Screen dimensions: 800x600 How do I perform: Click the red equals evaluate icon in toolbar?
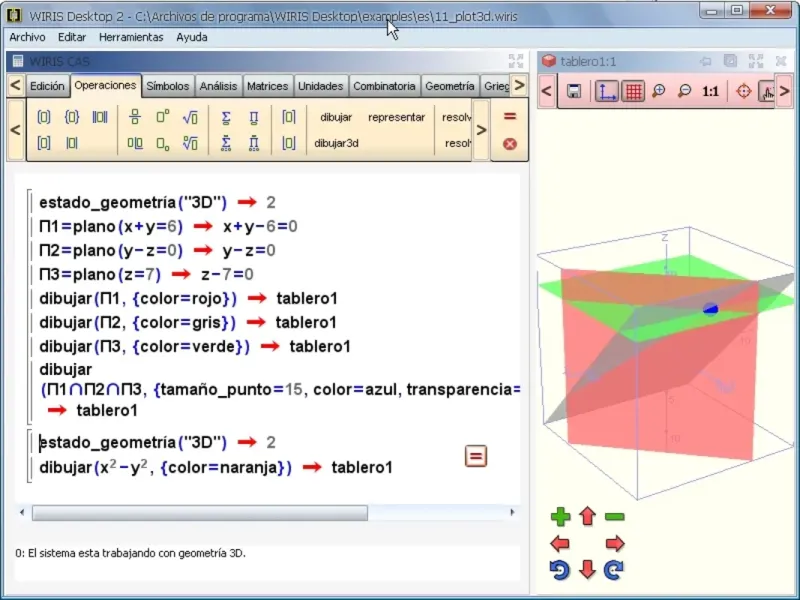pyautogui.click(x=510, y=116)
